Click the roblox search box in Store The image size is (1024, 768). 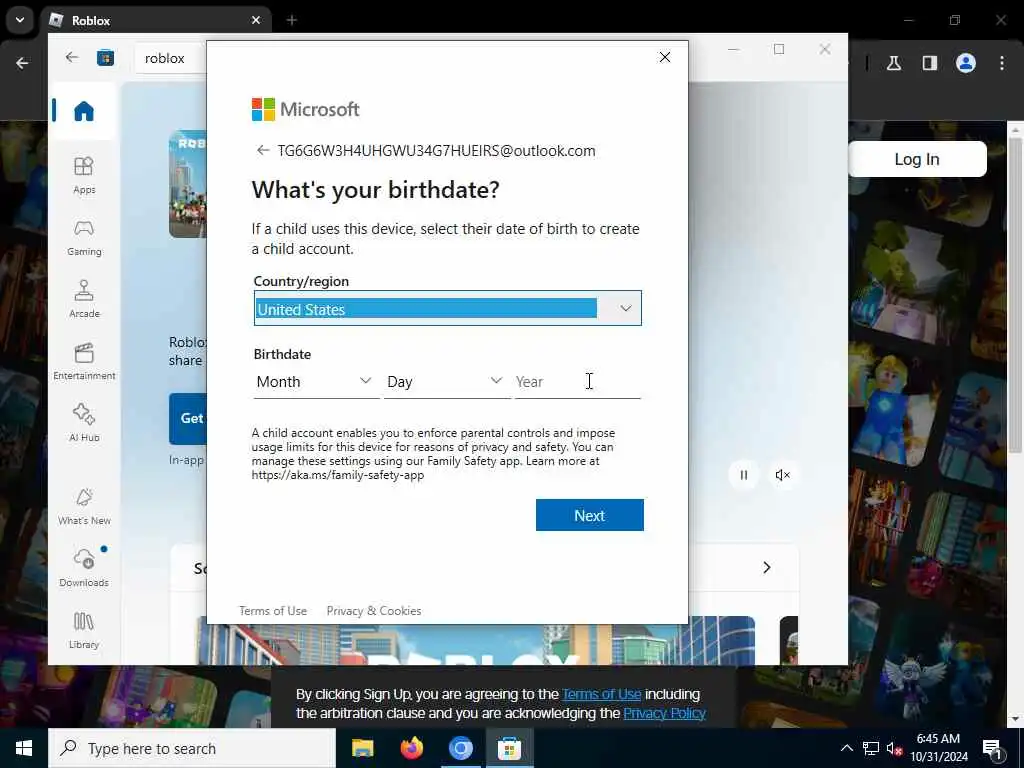(171, 58)
